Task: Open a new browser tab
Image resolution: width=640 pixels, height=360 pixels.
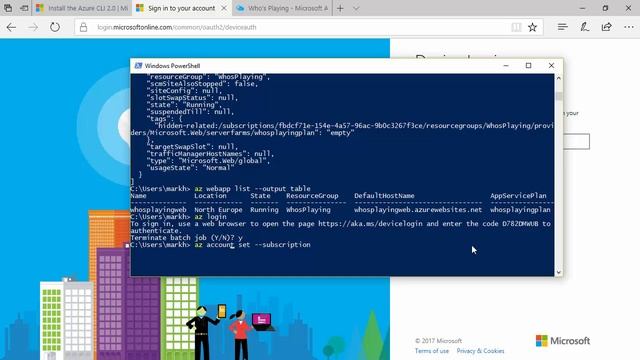Action: [x=340, y=8]
